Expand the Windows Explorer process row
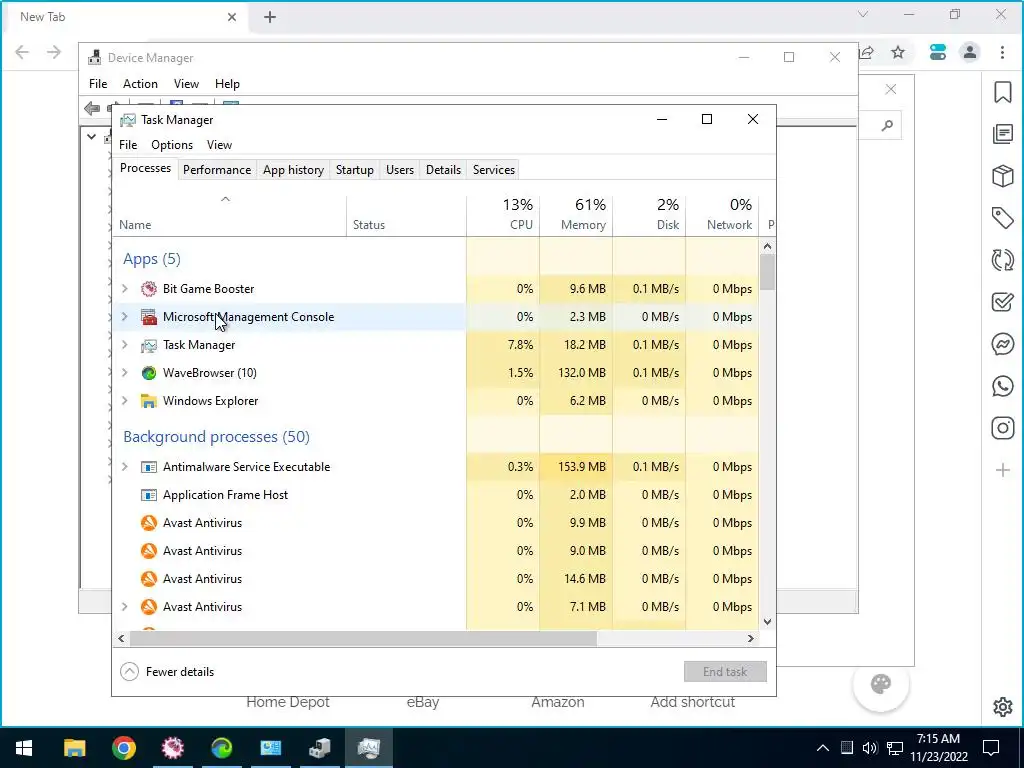 125,400
